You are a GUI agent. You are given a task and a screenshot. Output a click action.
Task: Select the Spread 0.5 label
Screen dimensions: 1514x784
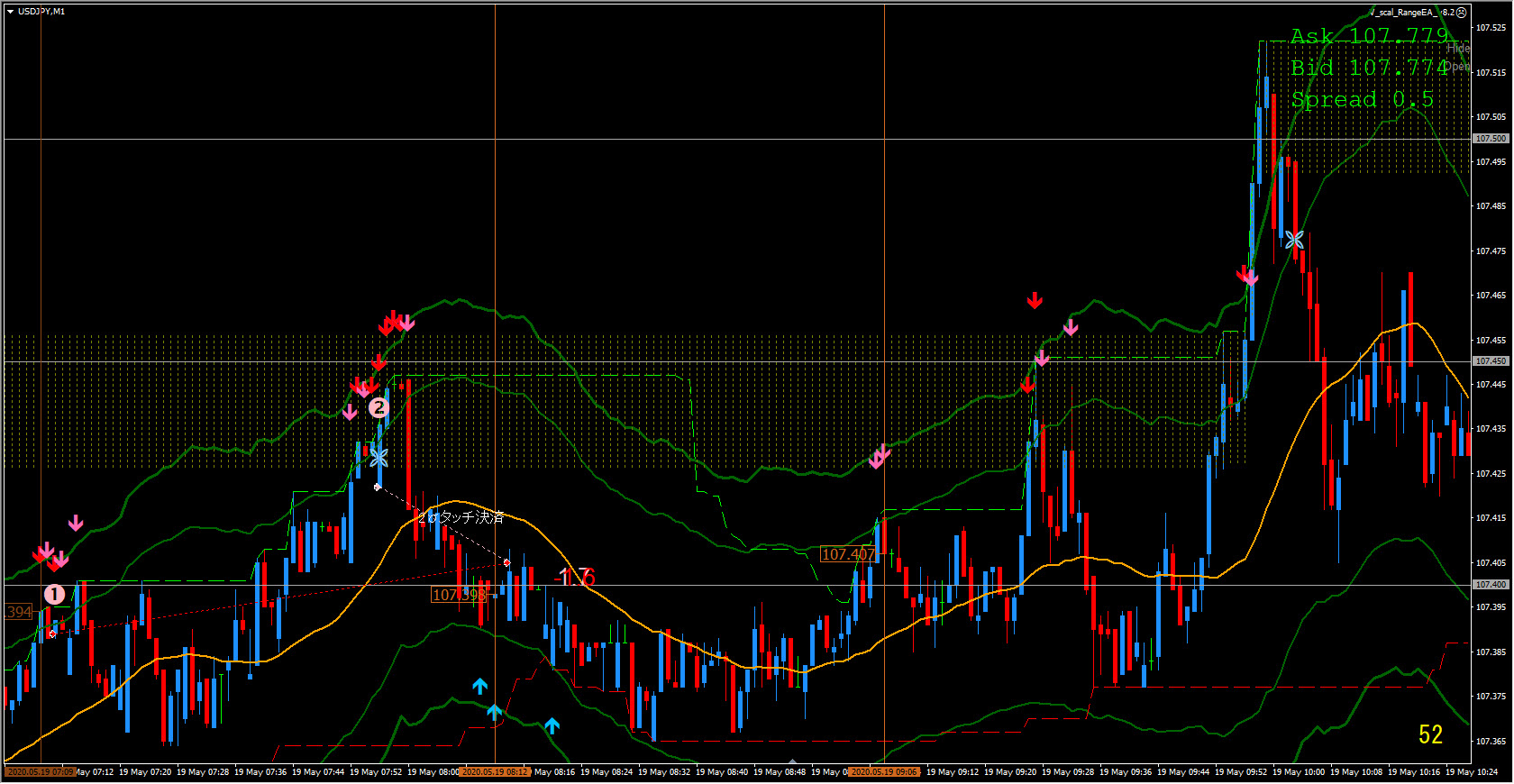tap(1362, 99)
